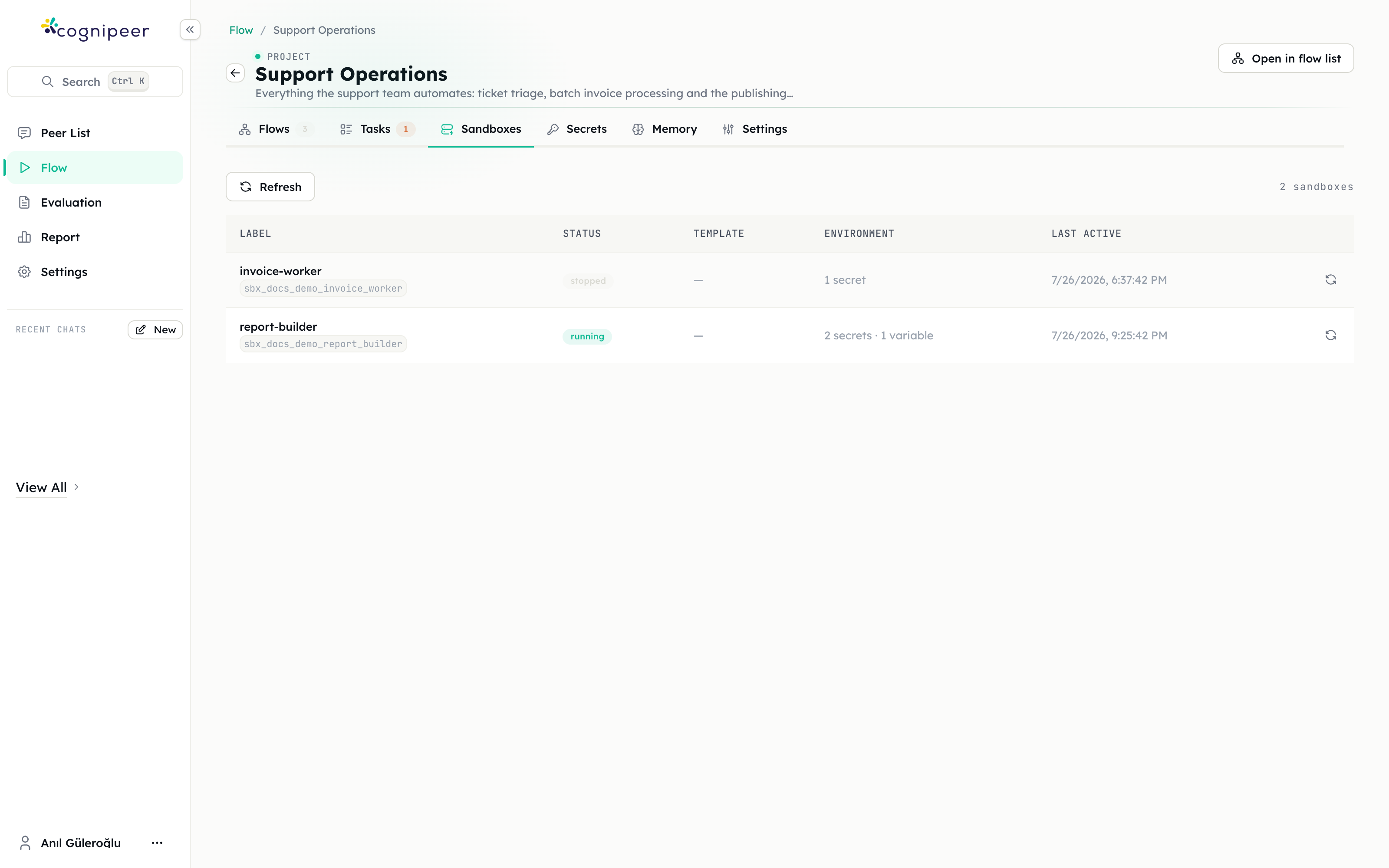This screenshot has width=1389, height=868.
Task: Click the back arrow beside Support Operations
Action: [x=235, y=73]
